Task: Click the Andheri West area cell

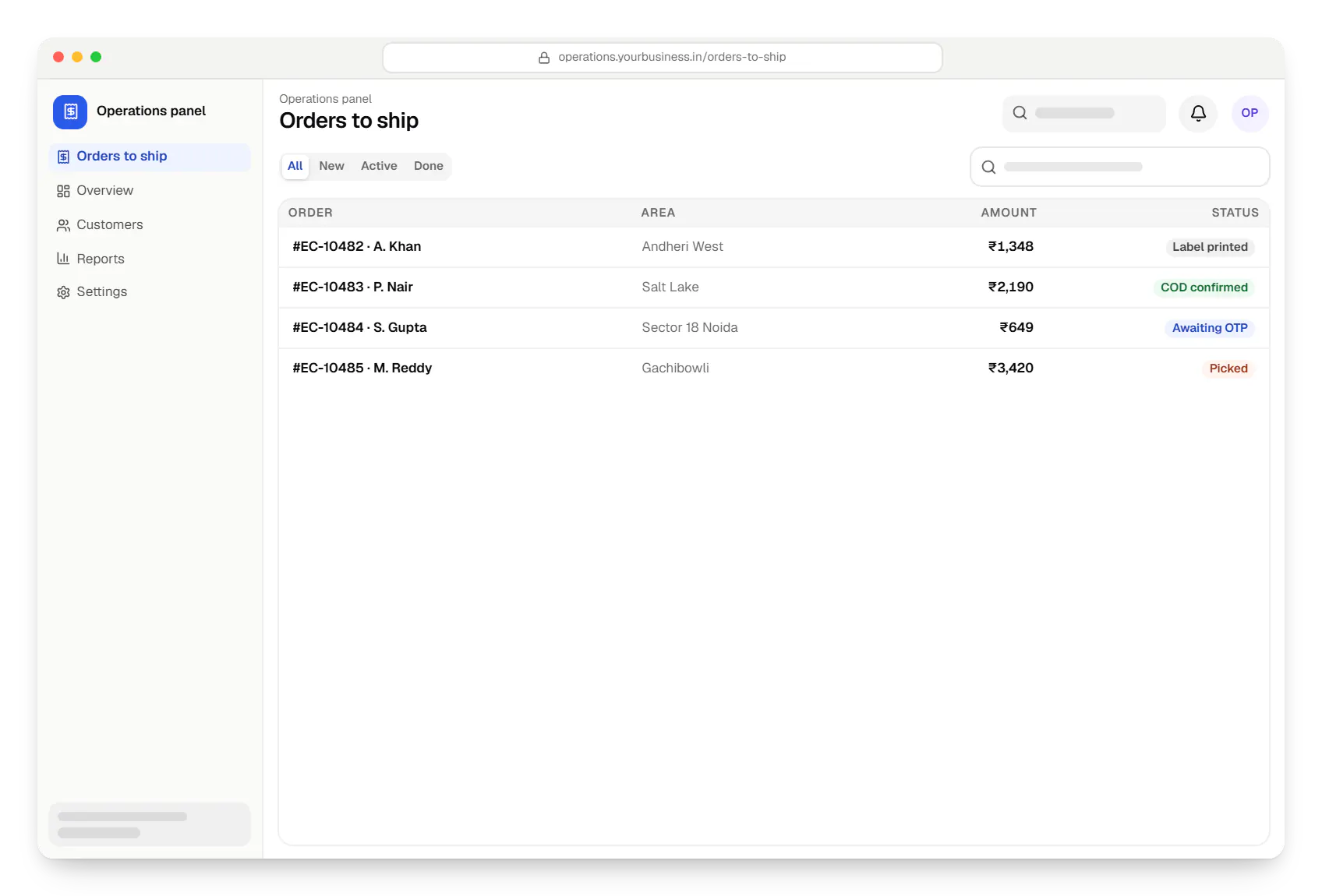Action: tap(682, 247)
